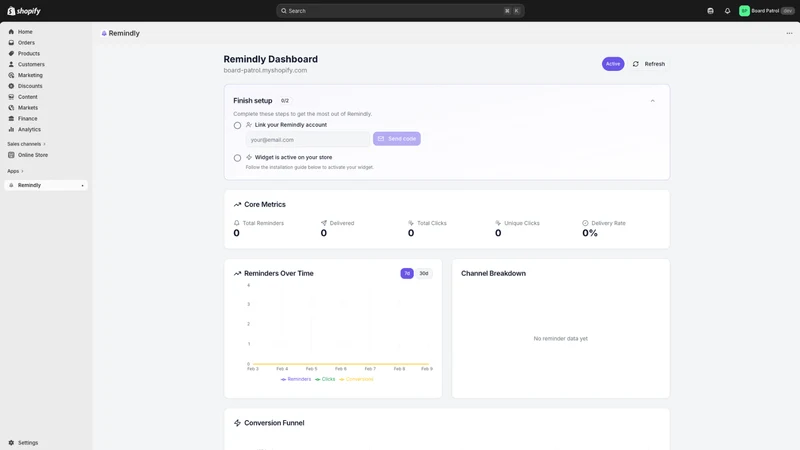Click board-patrol.myshopify.com store text

[x=265, y=70]
